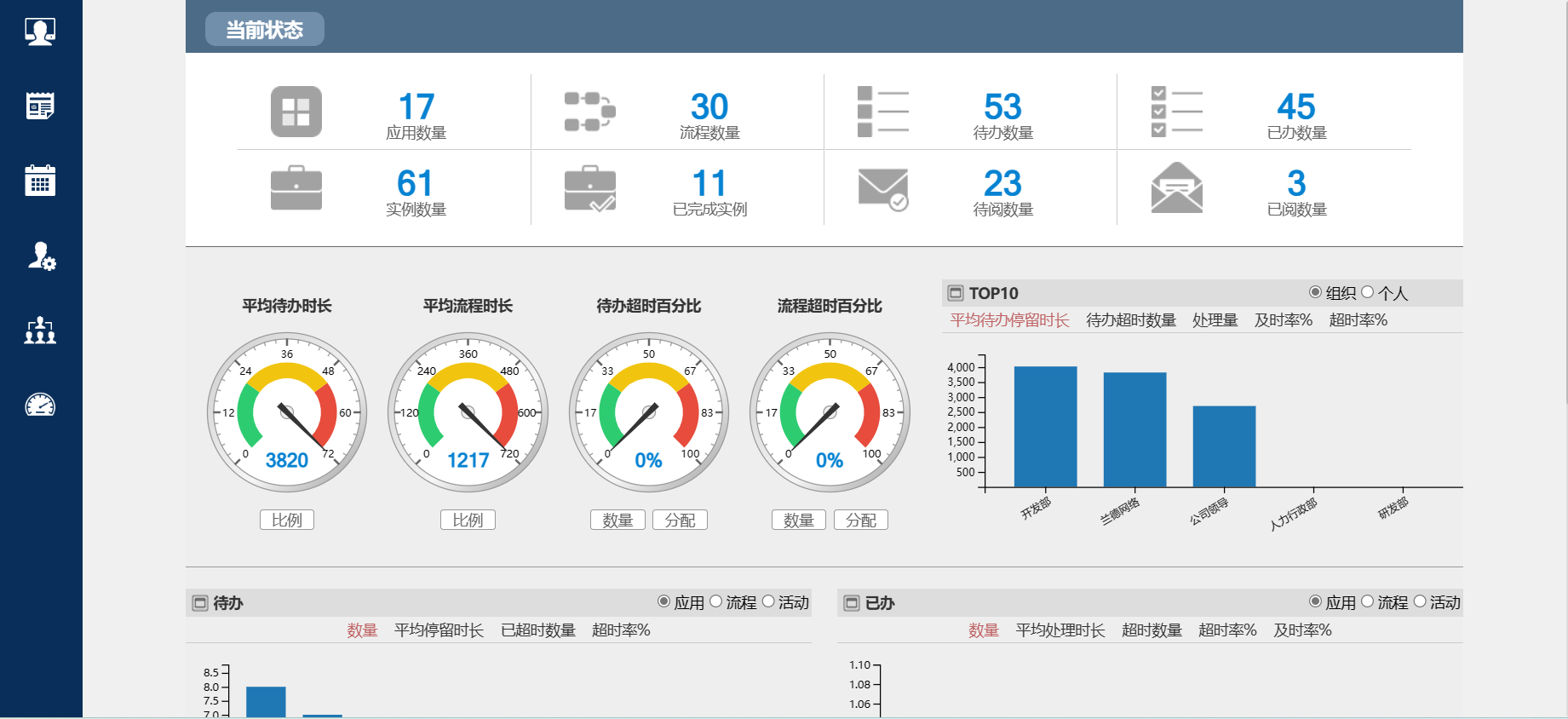Screen dimensions: 1568x719
Task: Open the organization chart sidebar icon
Action: coord(40,331)
